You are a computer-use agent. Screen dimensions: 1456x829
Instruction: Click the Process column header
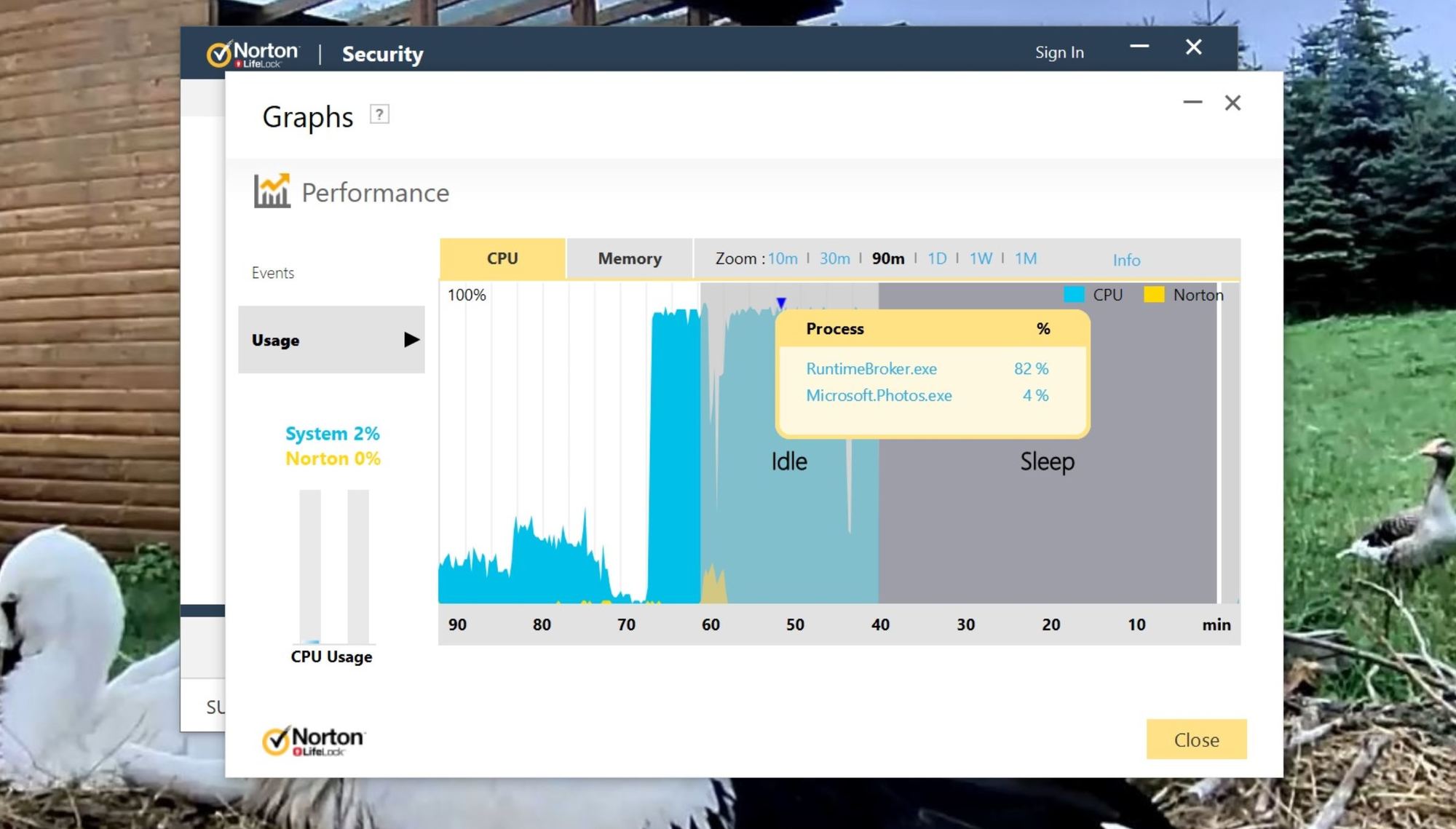[835, 328]
